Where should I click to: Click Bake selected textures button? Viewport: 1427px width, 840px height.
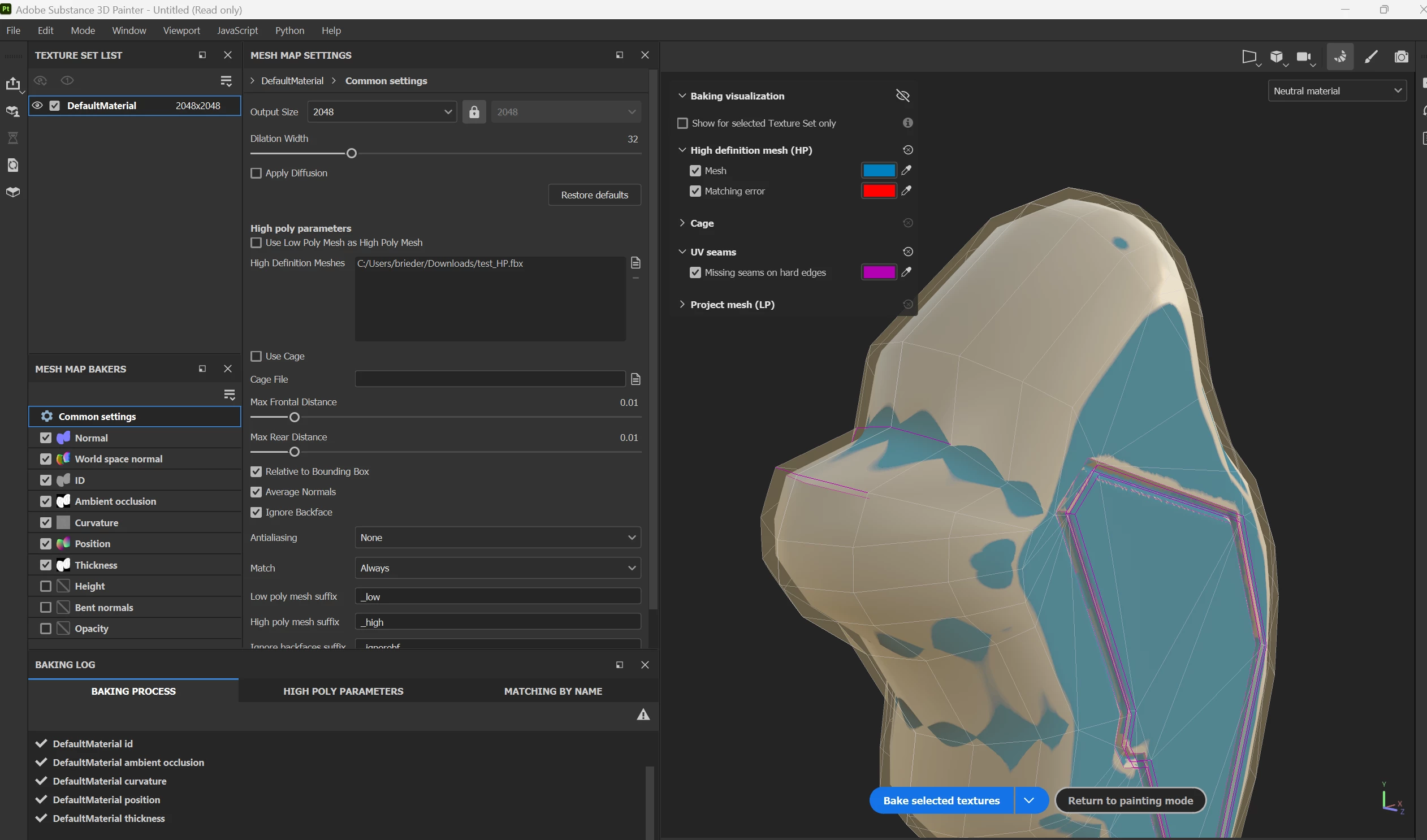[x=941, y=800]
